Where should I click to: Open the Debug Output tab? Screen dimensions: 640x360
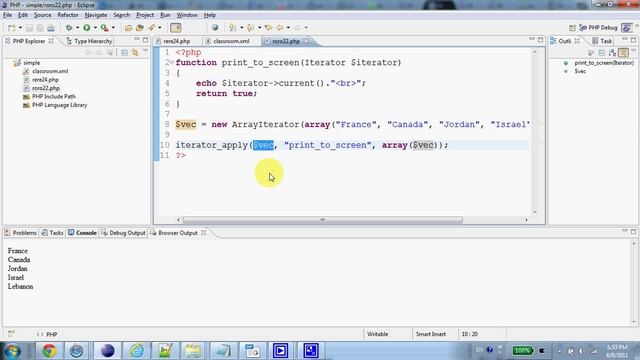(x=123, y=233)
